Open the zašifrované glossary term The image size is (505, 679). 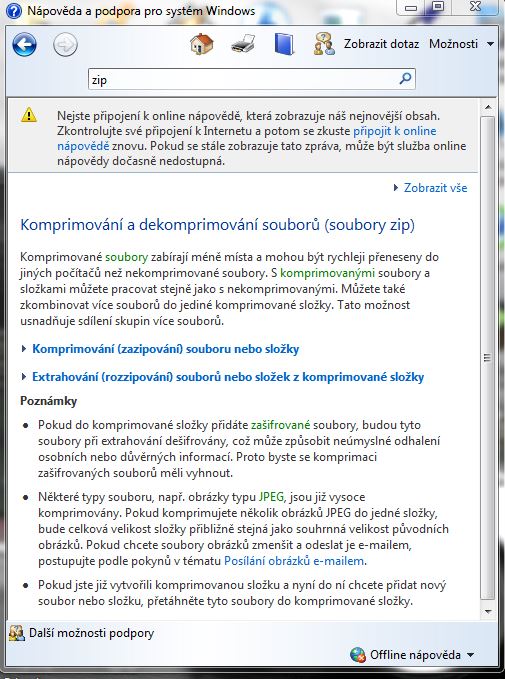(281, 425)
